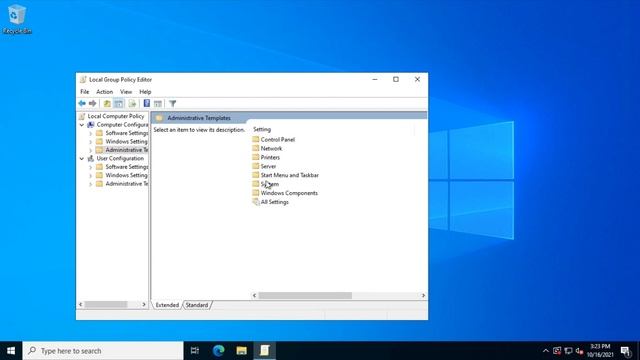640x360 pixels.
Task: Click the Filter funnel toolbar icon
Action: 173,104
